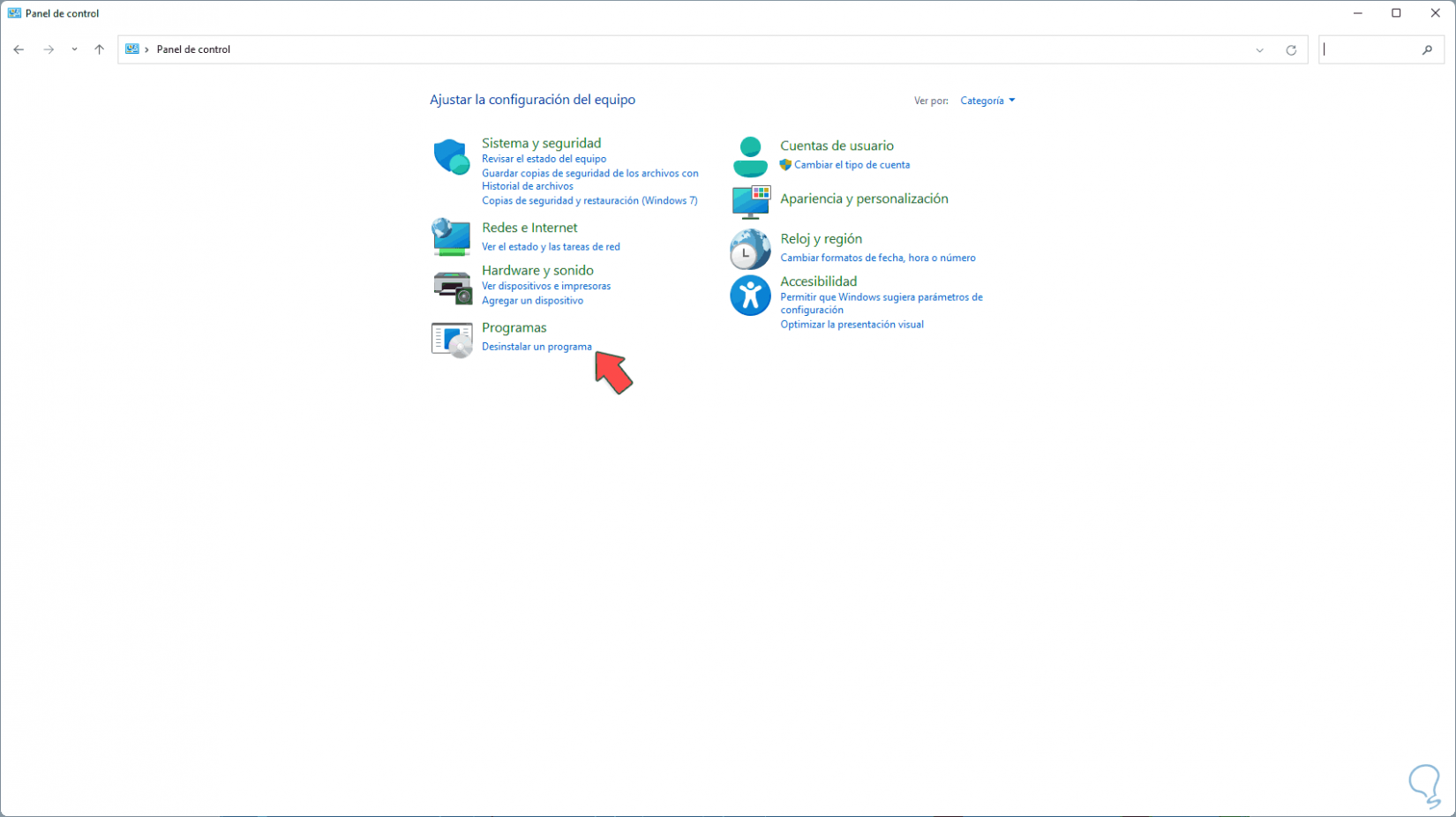
Task: Open Redes e Internet category
Action: 529,228
